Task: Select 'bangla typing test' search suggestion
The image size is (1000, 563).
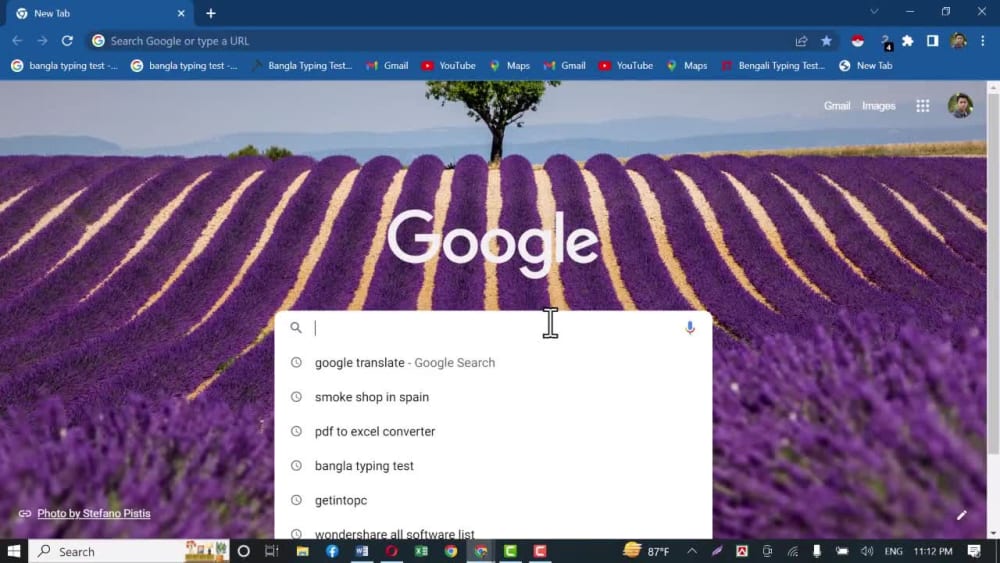Action: [x=494, y=465]
